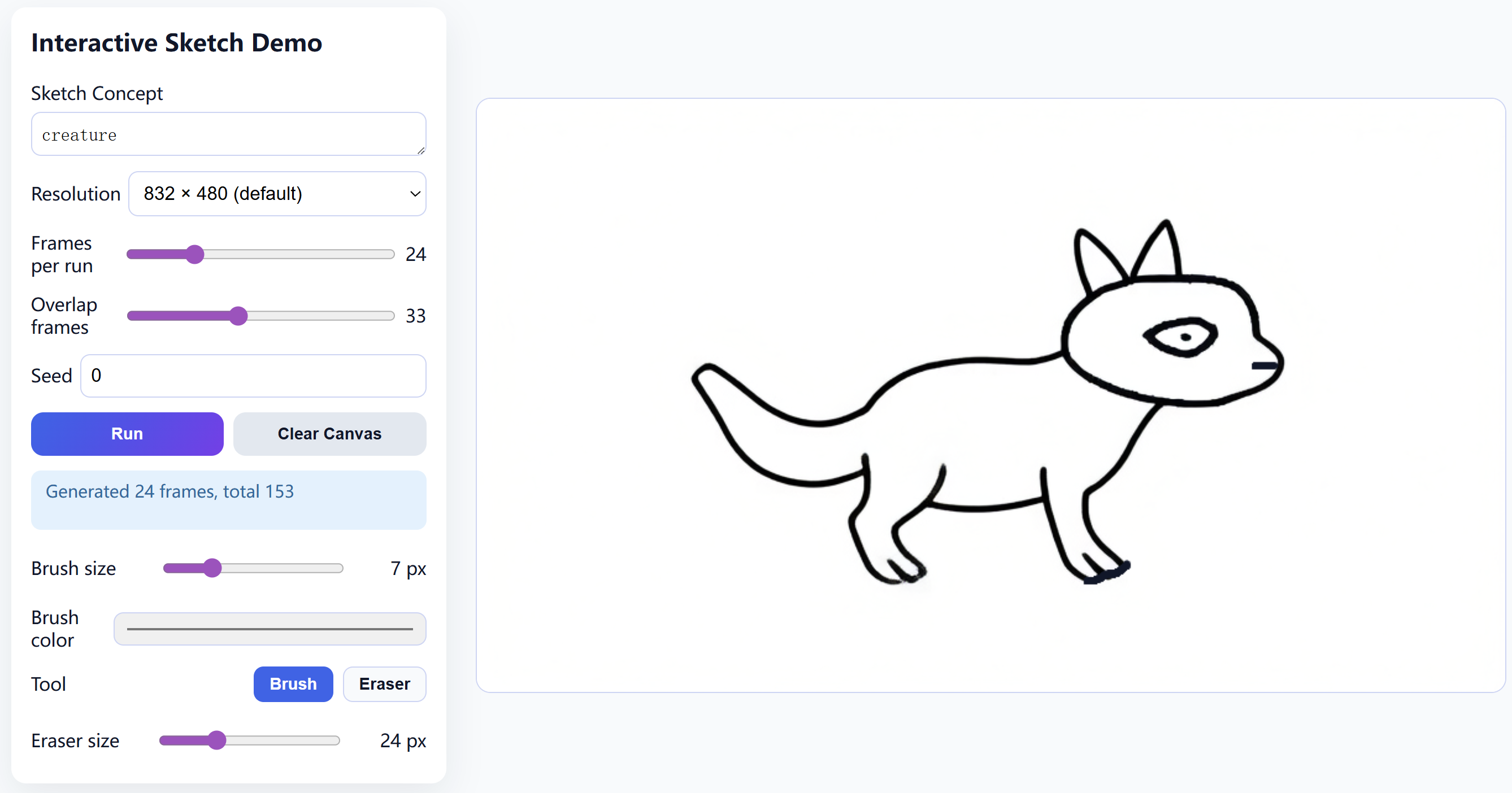Click the Run button

pos(127,433)
